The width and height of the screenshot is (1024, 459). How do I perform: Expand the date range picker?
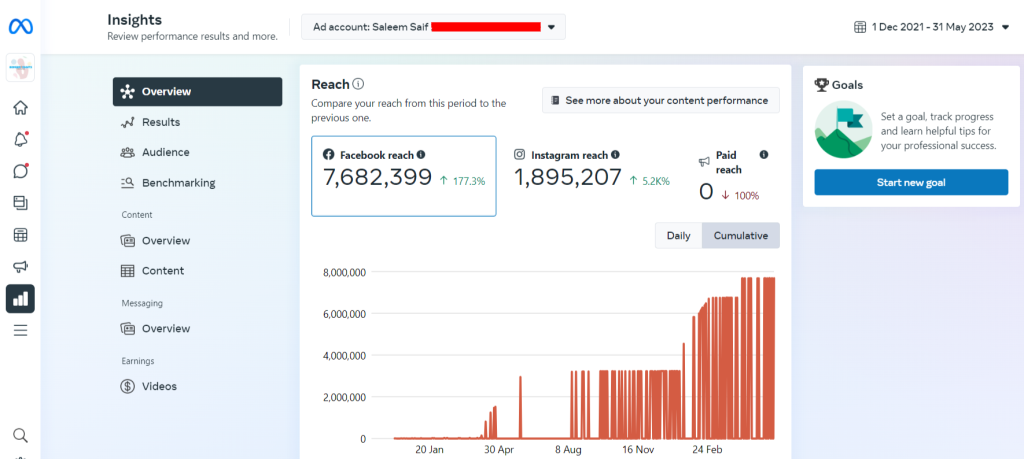(x=931, y=27)
